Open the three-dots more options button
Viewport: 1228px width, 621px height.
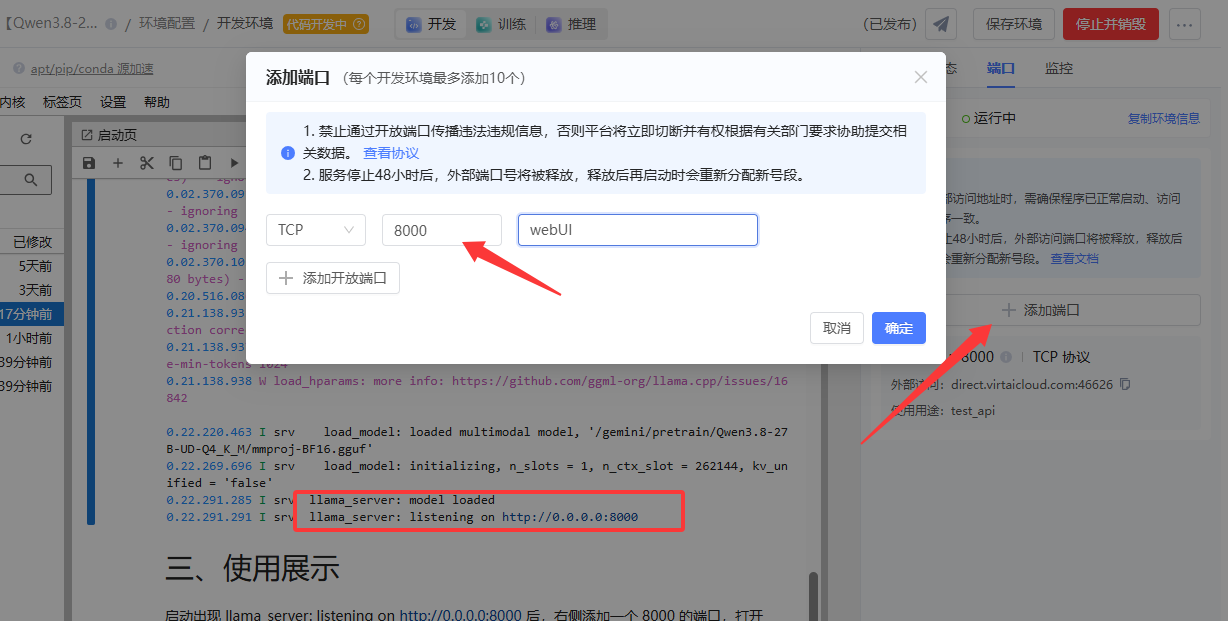tap(1184, 24)
